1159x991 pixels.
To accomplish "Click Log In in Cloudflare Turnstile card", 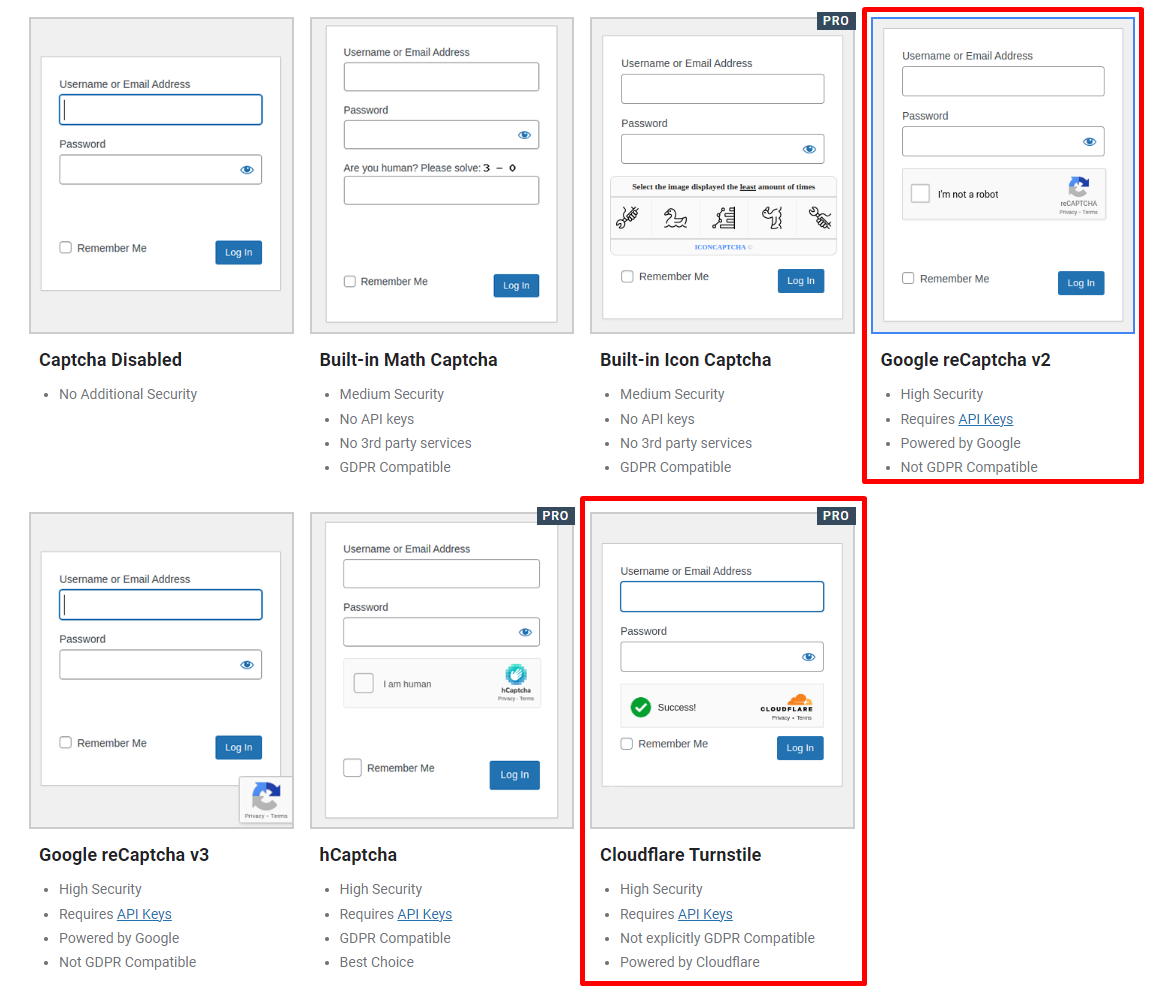I will pyautogui.click(x=800, y=749).
